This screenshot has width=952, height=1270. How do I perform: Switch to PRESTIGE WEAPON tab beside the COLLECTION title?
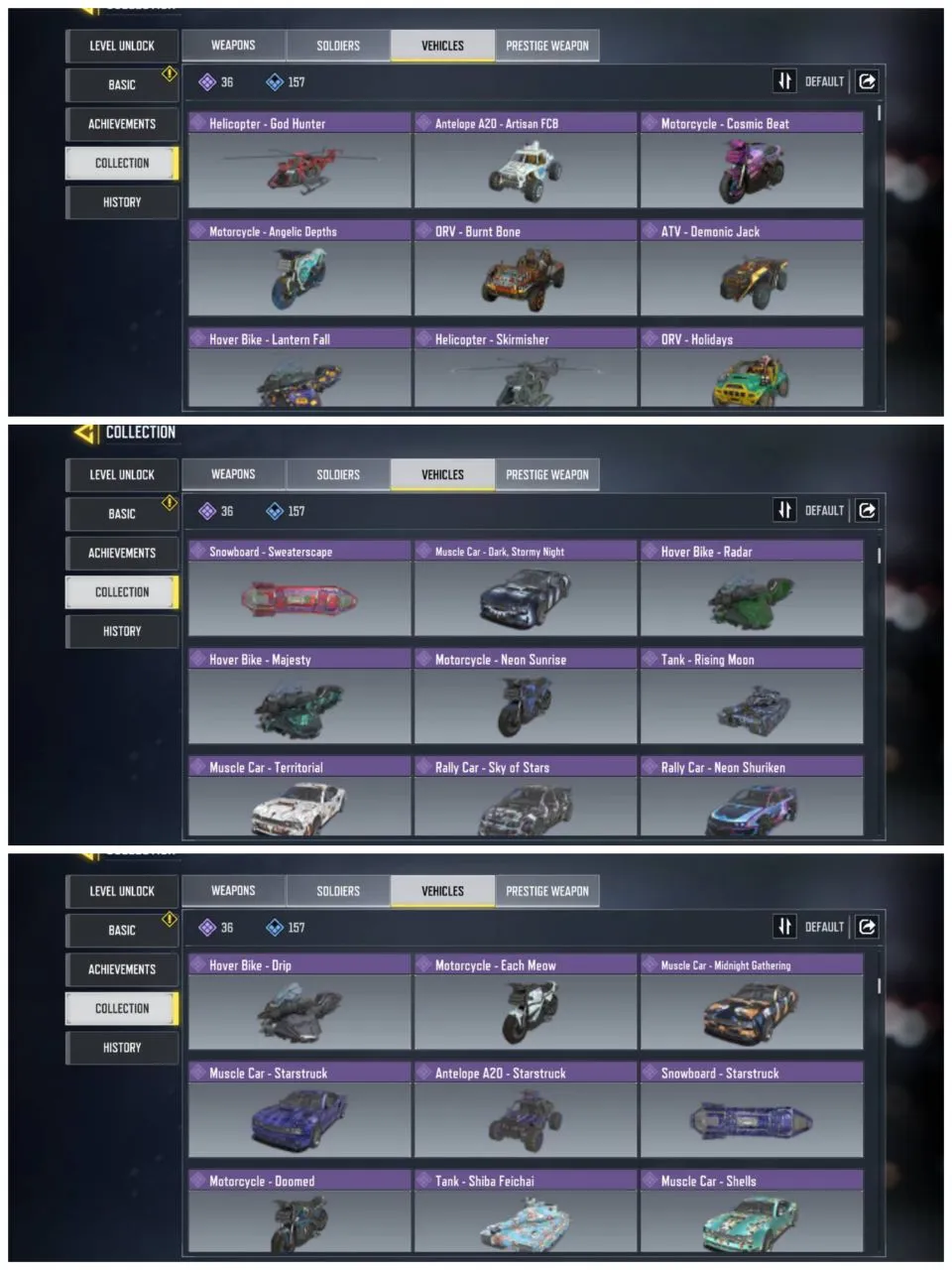coord(547,474)
